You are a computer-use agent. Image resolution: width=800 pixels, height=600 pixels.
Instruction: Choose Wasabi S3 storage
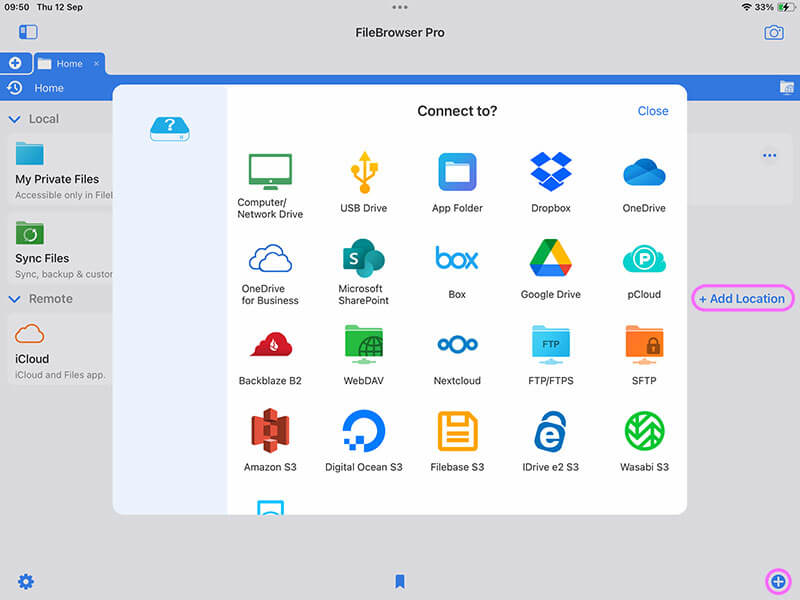644,442
